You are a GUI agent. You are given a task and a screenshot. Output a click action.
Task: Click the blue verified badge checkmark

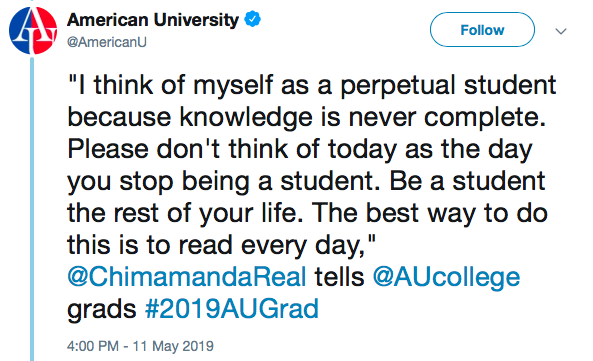click(252, 19)
